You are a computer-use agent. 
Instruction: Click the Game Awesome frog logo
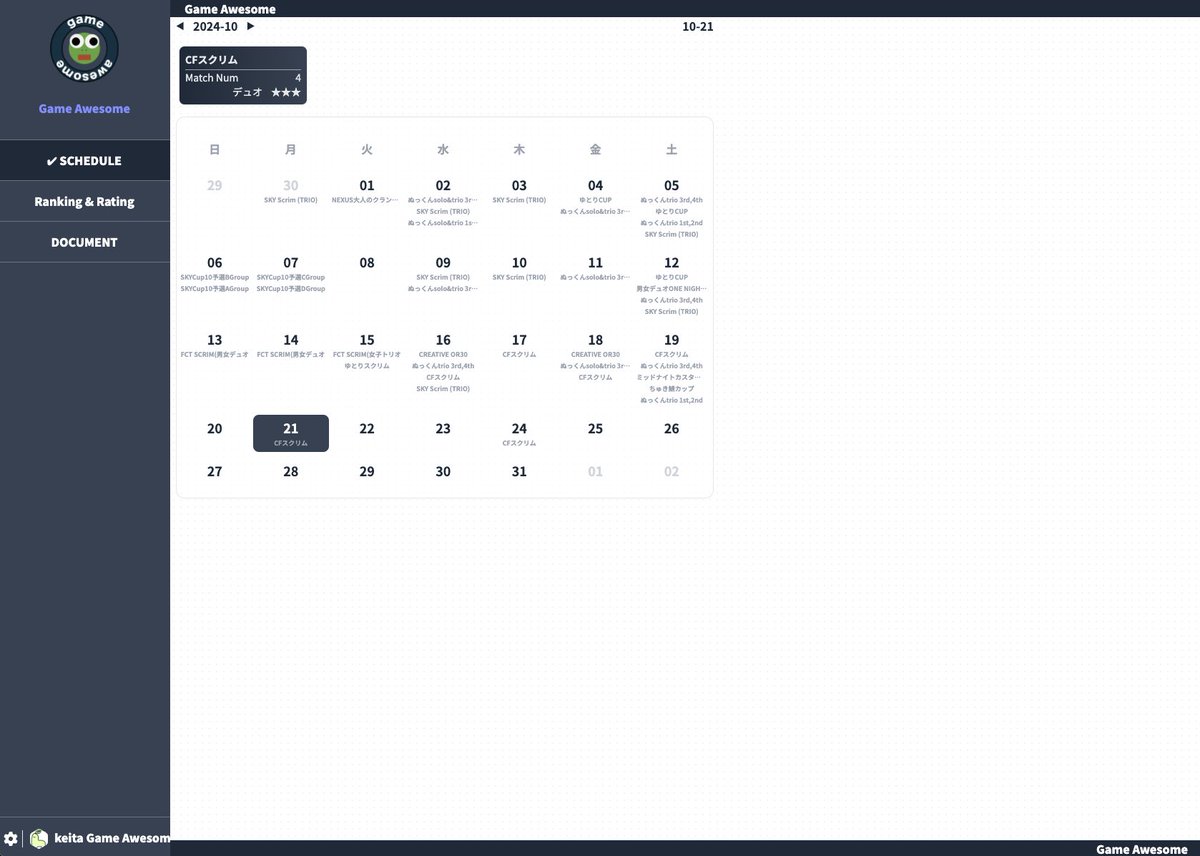[x=84, y=48]
